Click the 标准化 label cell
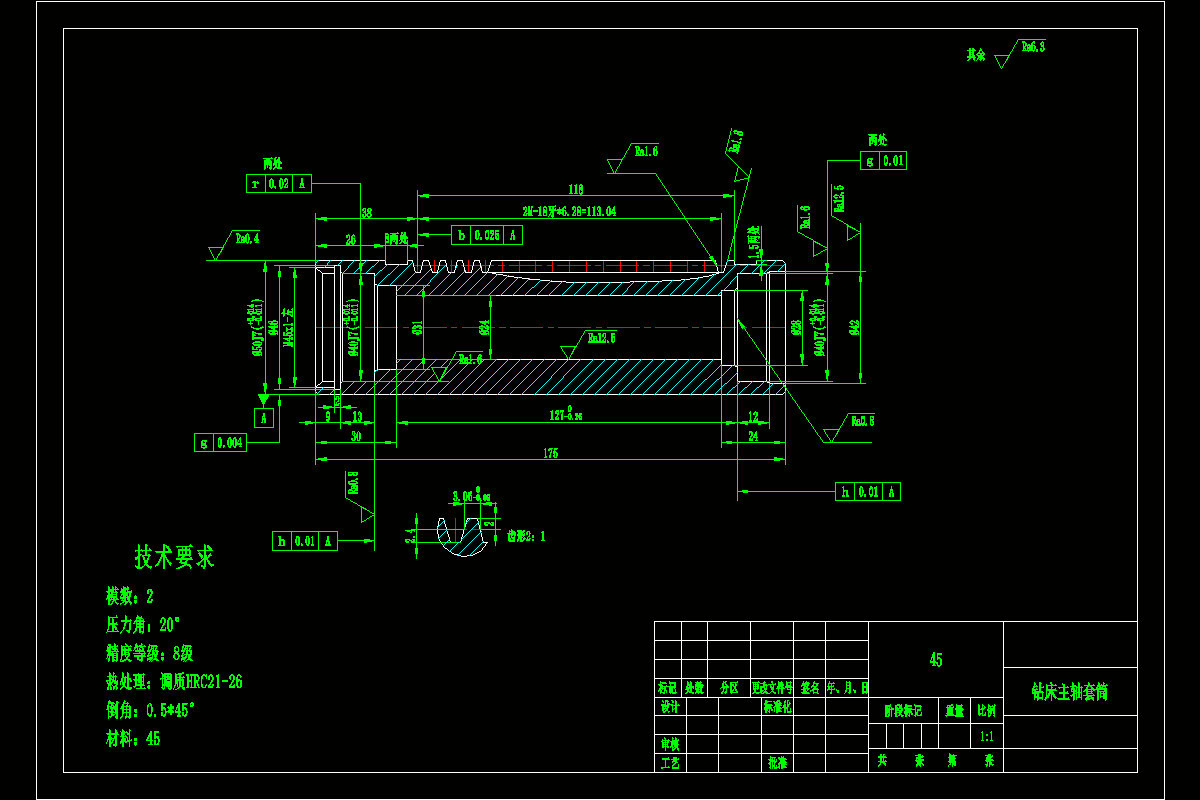The height and width of the screenshot is (800, 1200). (777, 707)
